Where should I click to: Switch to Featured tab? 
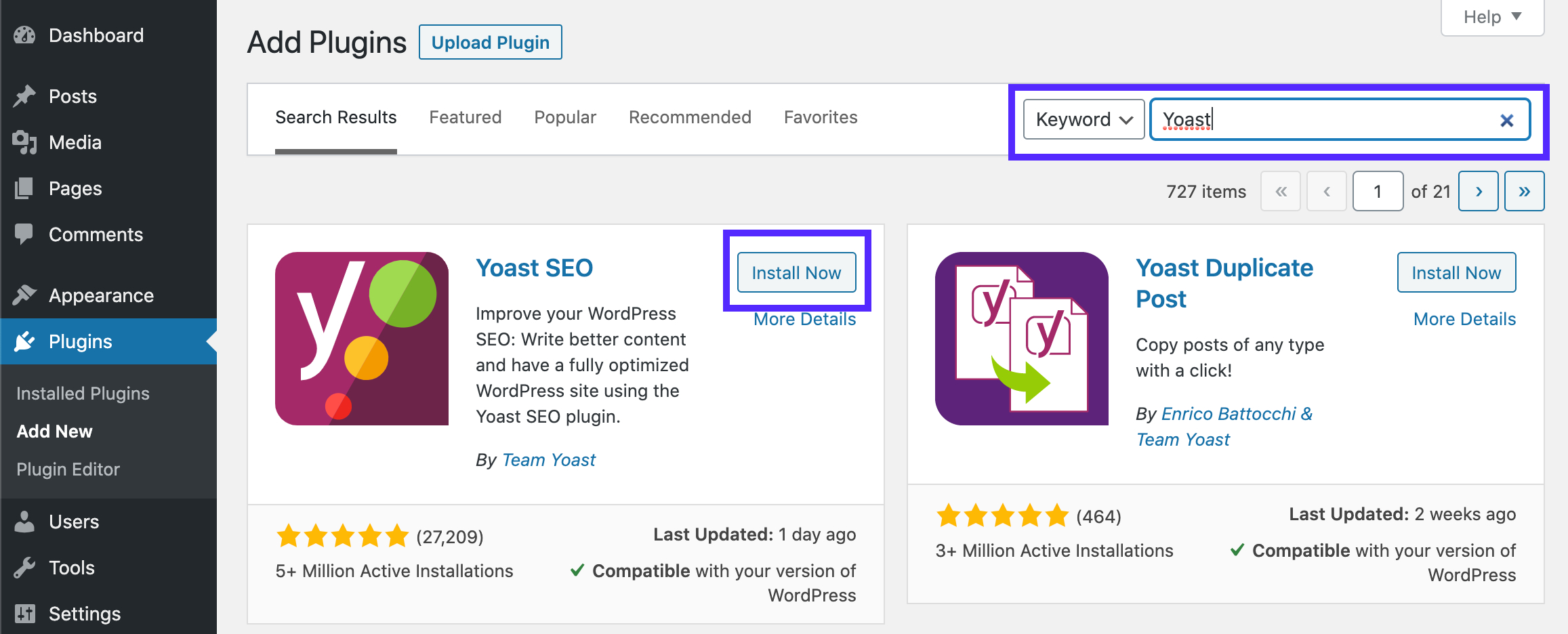pyautogui.click(x=466, y=118)
